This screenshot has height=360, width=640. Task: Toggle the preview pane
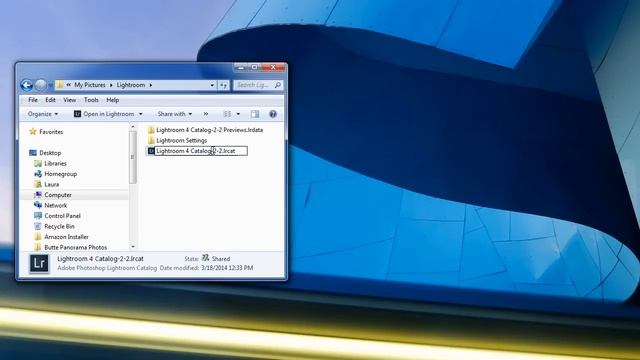(x=255, y=114)
